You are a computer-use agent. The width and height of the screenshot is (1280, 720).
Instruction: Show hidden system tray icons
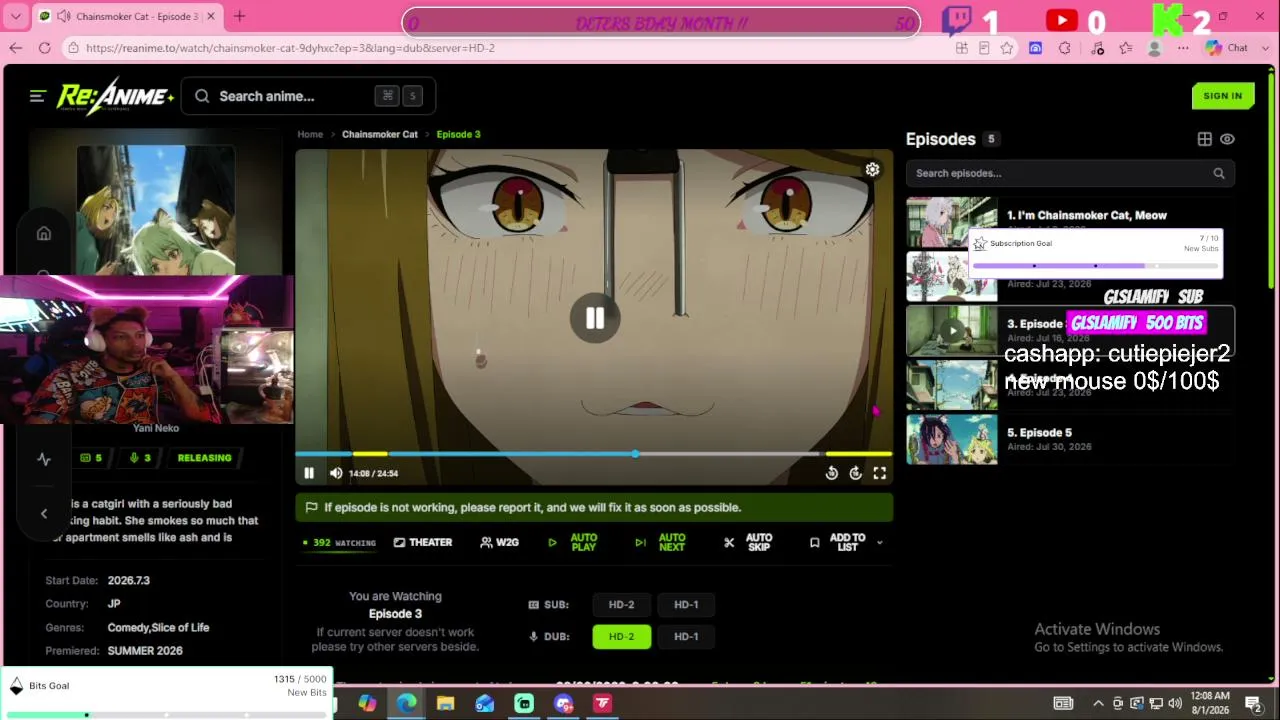coord(1098,704)
